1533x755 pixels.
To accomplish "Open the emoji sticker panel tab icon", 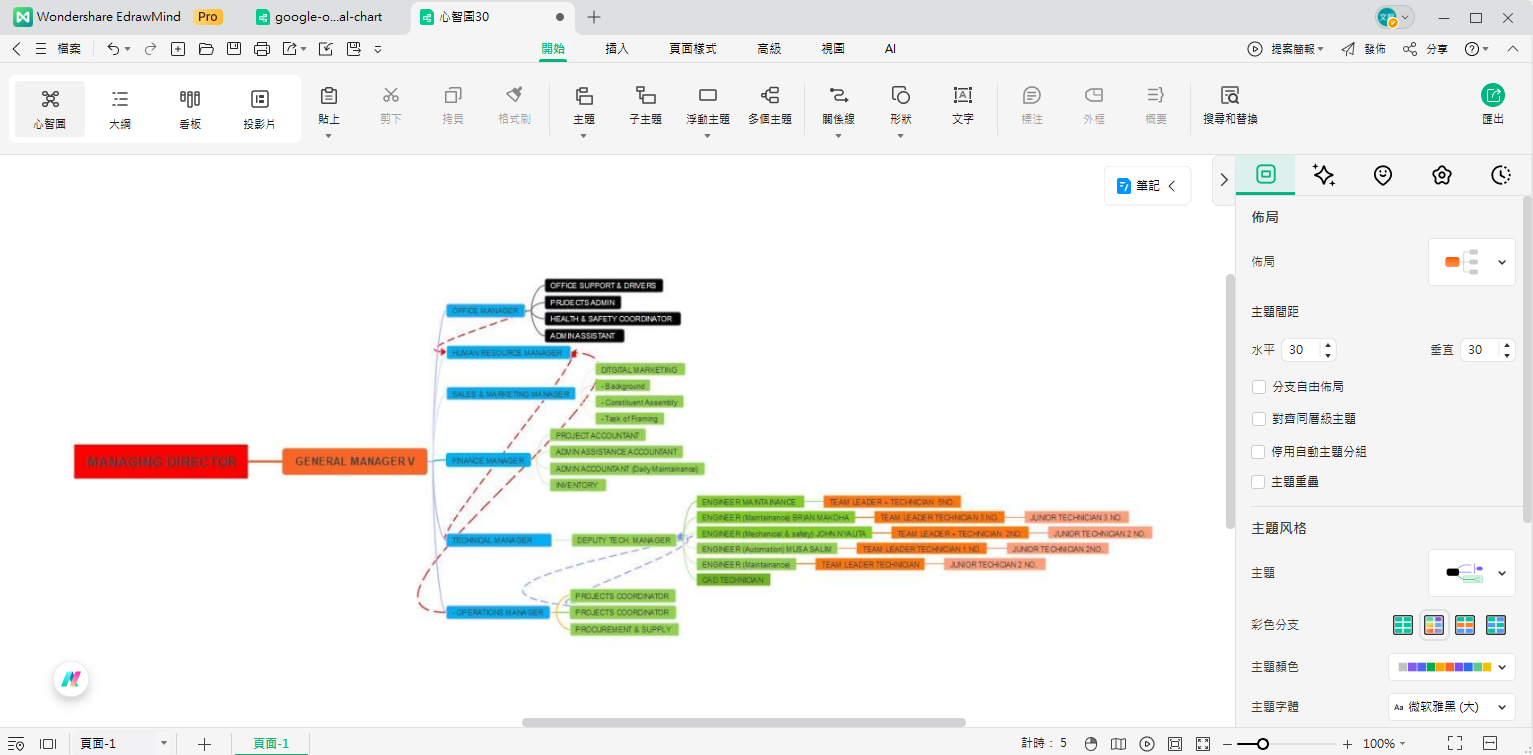I will [1383, 175].
